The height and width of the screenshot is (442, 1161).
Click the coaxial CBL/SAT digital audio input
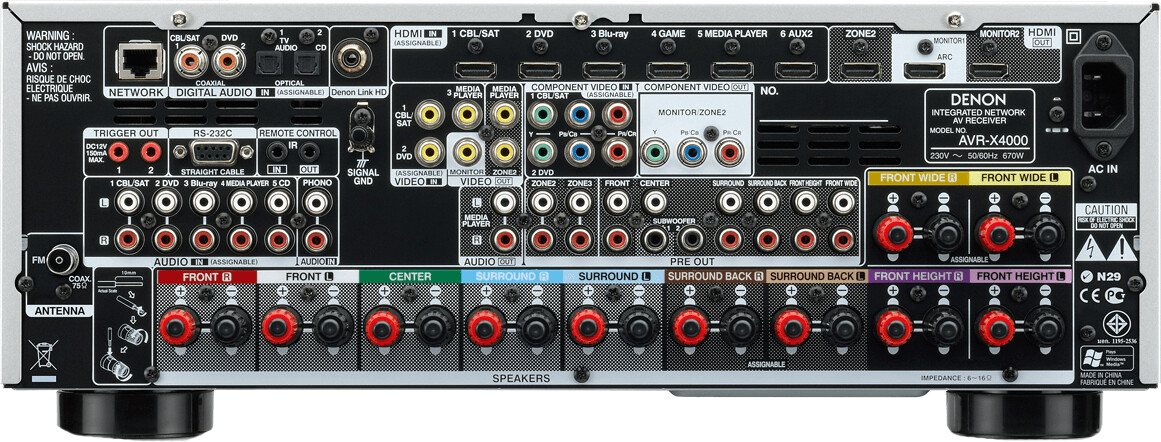pyautogui.click(x=188, y=64)
